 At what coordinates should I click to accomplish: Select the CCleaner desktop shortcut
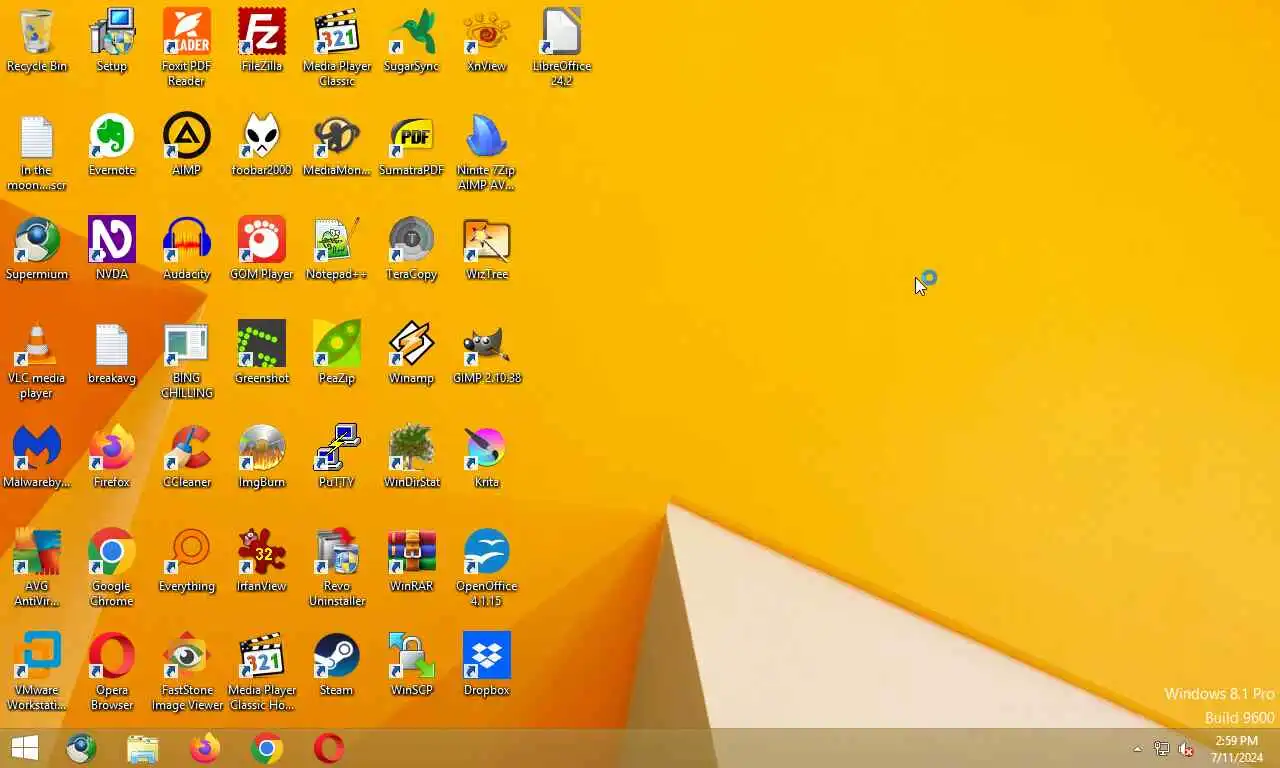(187, 457)
